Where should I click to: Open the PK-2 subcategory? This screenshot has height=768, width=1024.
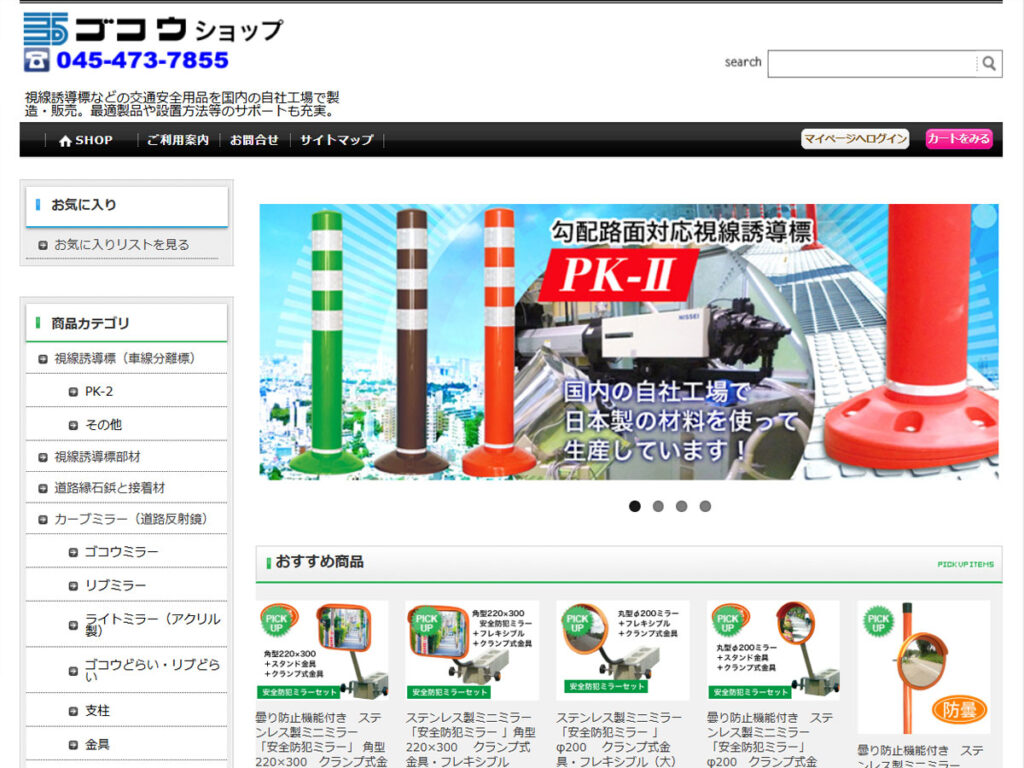coord(99,391)
